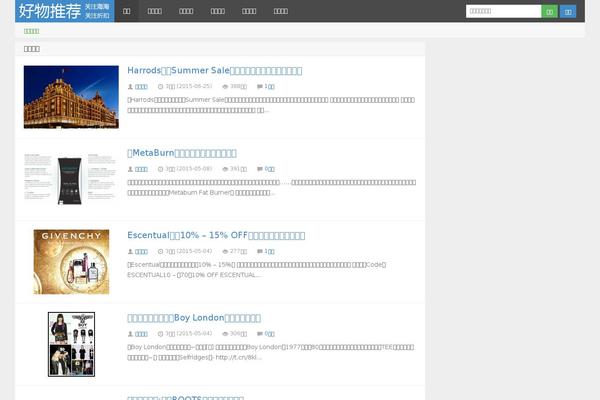This screenshot has height=400, width=600.
Task: Click the 388 view count in Harrods row
Action: pos(238,87)
